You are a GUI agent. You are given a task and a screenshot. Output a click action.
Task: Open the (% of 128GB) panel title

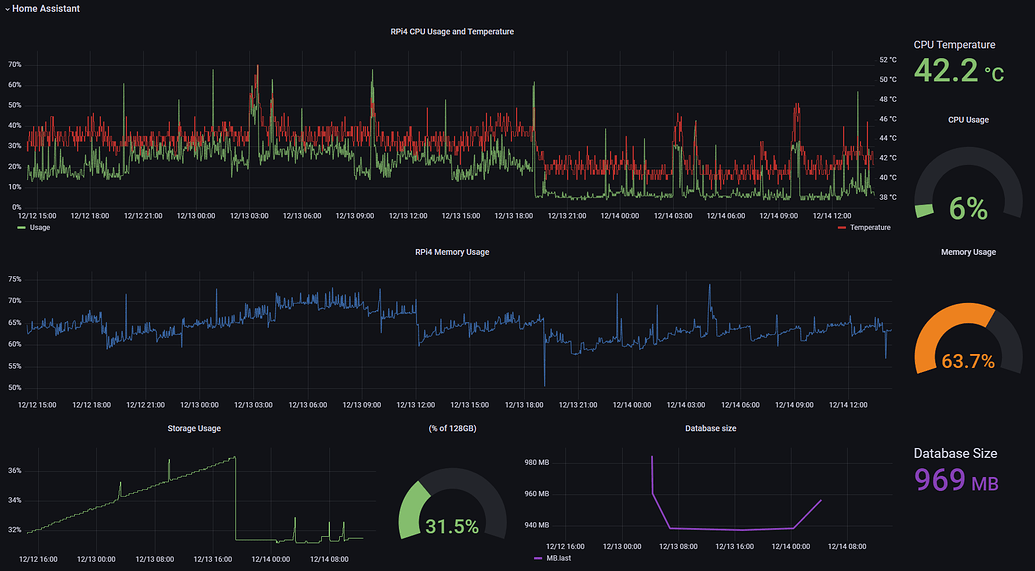coord(452,428)
